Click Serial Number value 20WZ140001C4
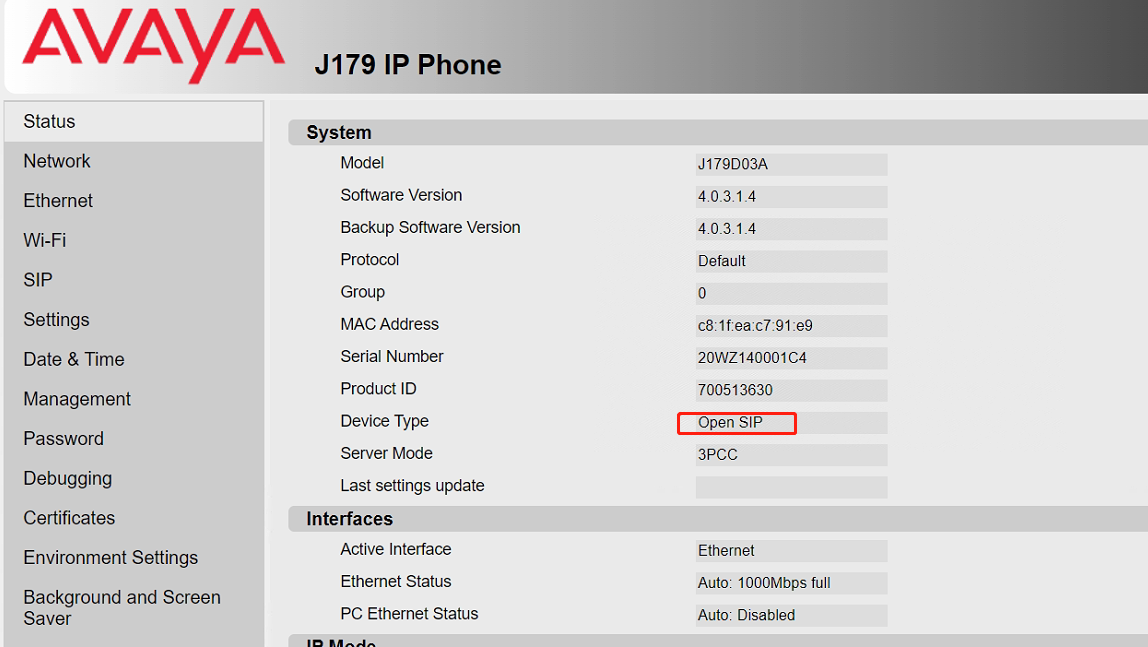The height and width of the screenshot is (647, 1148). (791, 358)
